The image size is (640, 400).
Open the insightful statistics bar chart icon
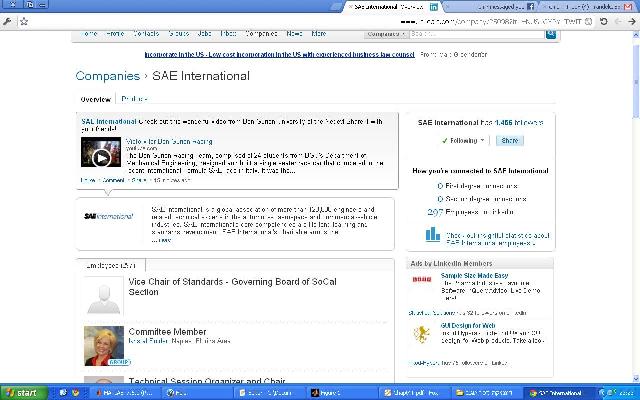pyautogui.click(x=432, y=234)
